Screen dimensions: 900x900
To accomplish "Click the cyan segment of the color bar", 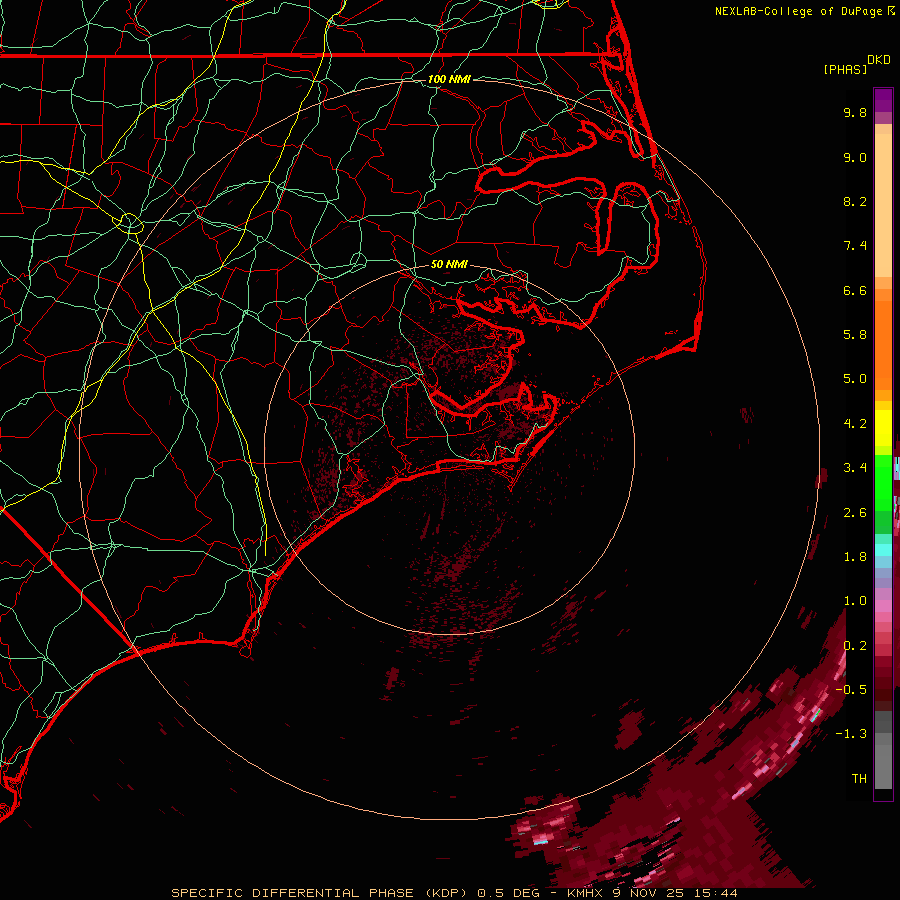I will tap(883, 550).
